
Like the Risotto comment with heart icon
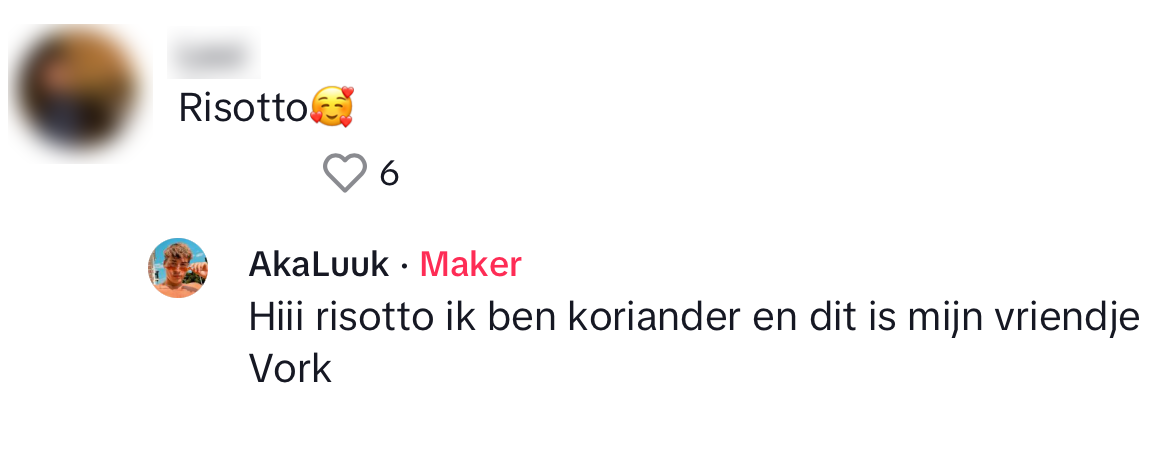[x=345, y=173]
